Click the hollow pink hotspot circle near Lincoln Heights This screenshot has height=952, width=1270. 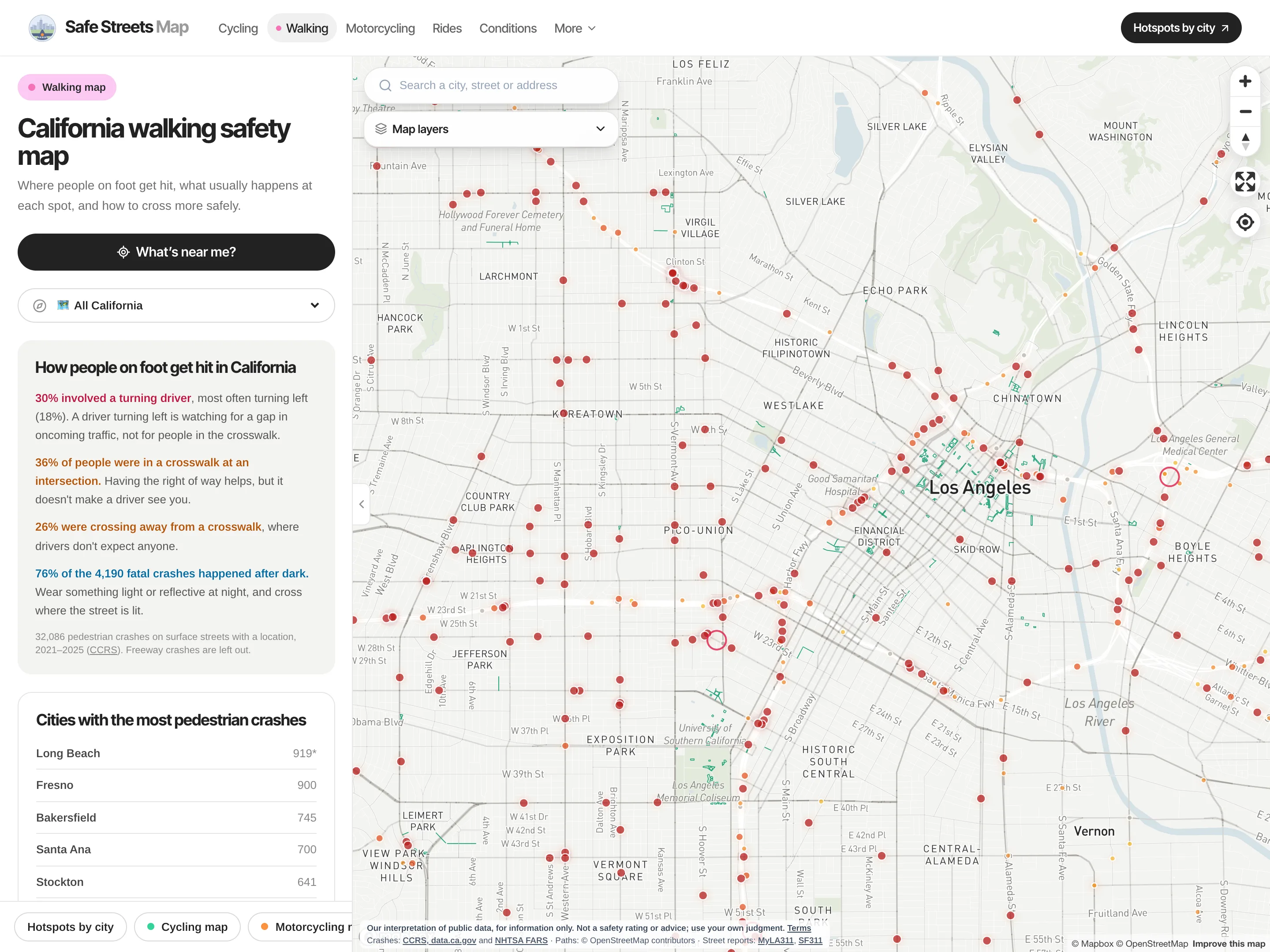tap(1169, 476)
